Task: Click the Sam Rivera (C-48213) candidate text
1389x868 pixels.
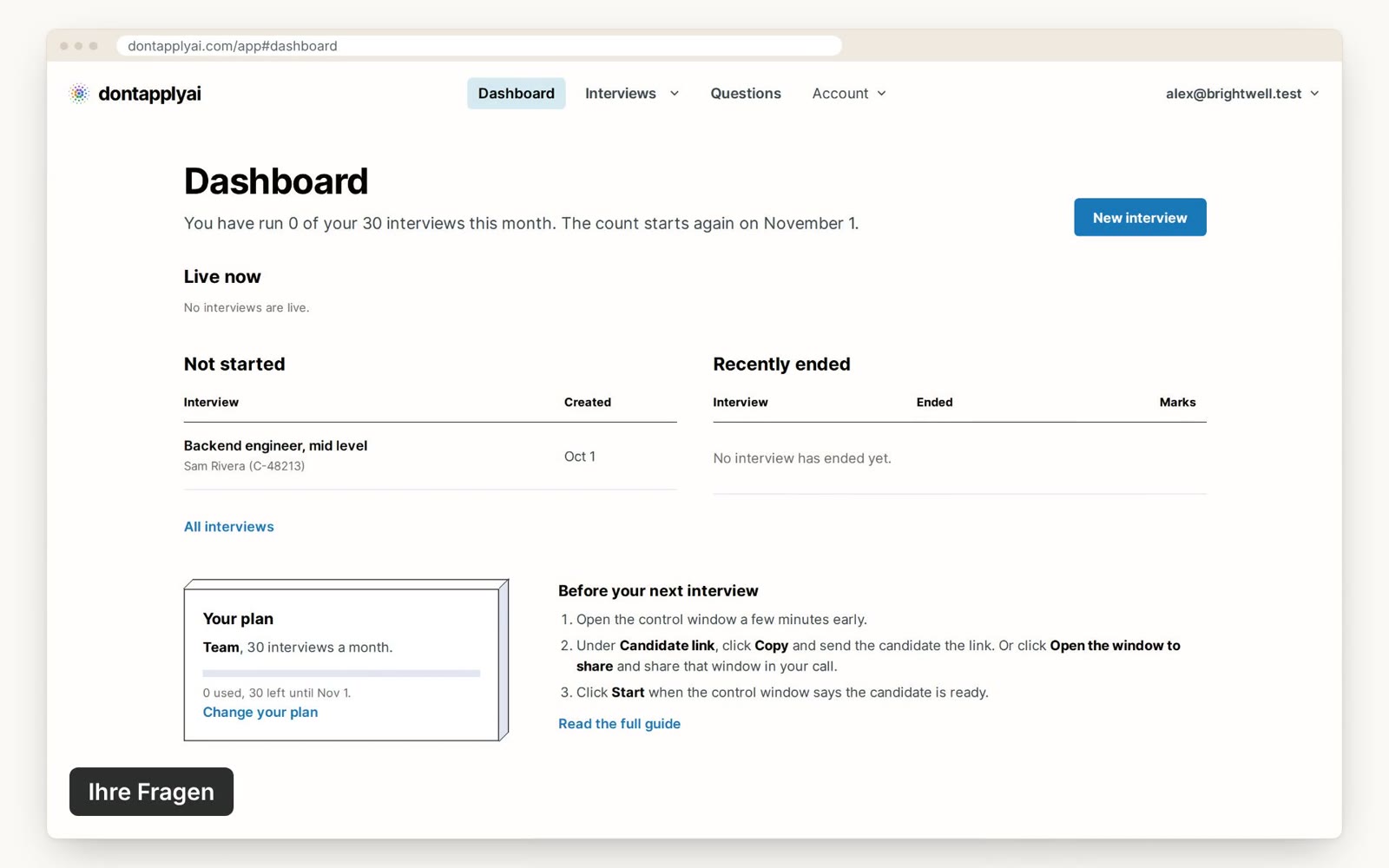Action: point(244,466)
